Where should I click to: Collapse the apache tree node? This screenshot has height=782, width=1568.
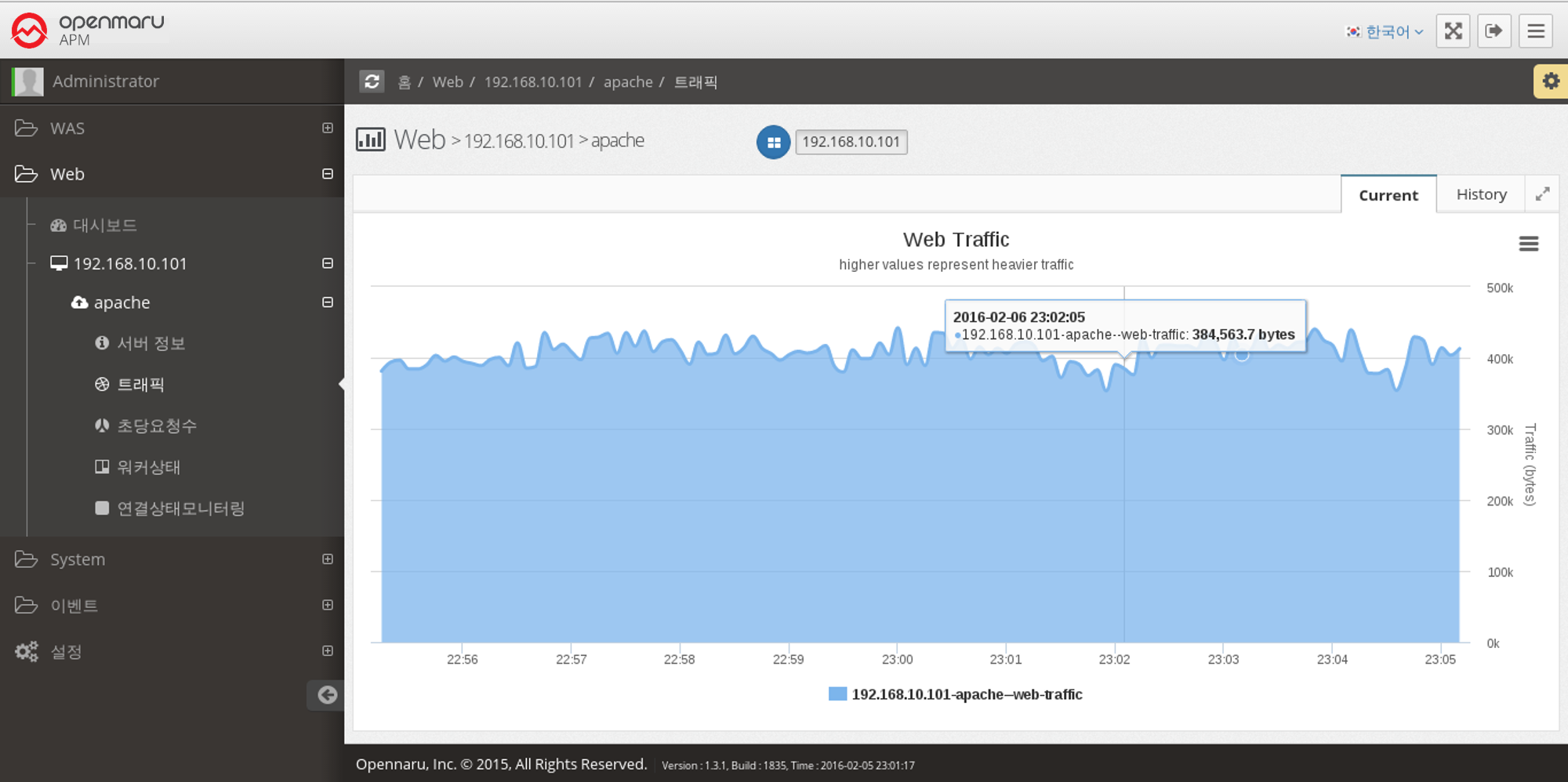[328, 302]
